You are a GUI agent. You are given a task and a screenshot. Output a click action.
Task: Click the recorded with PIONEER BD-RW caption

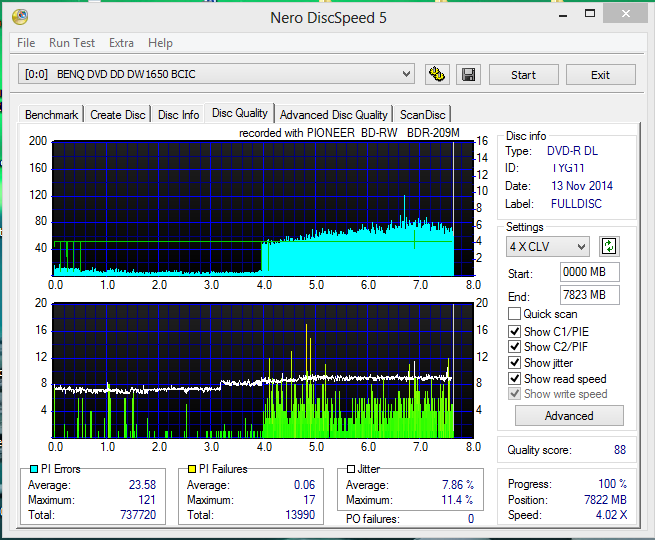click(x=349, y=133)
